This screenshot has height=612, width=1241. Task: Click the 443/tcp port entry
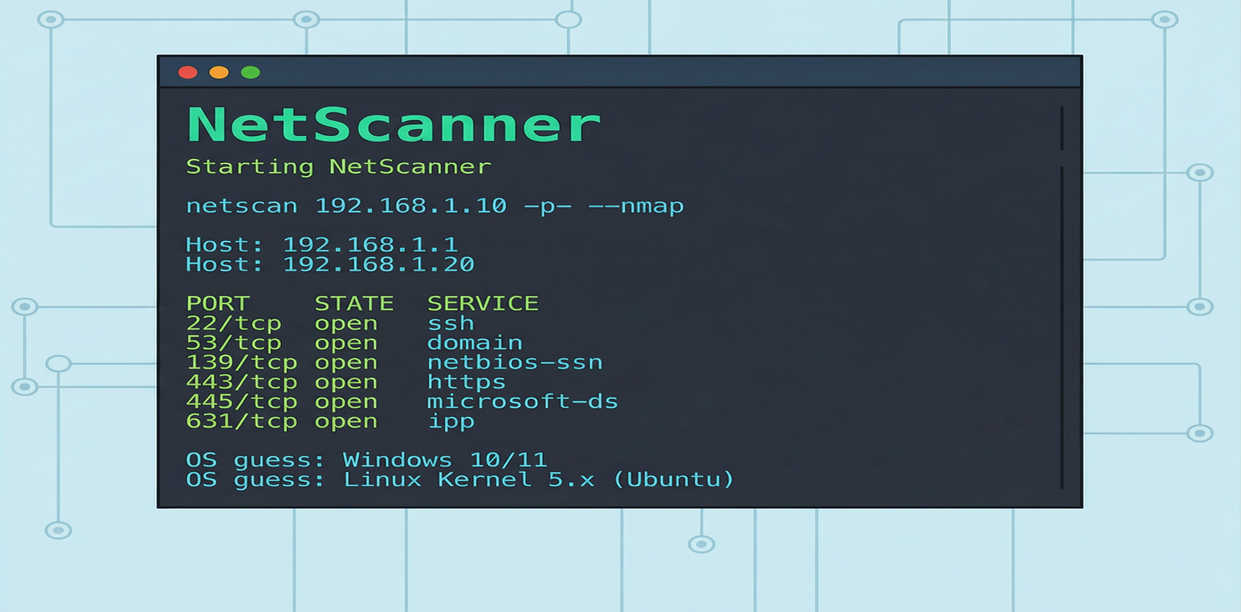pyautogui.click(x=242, y=382)
